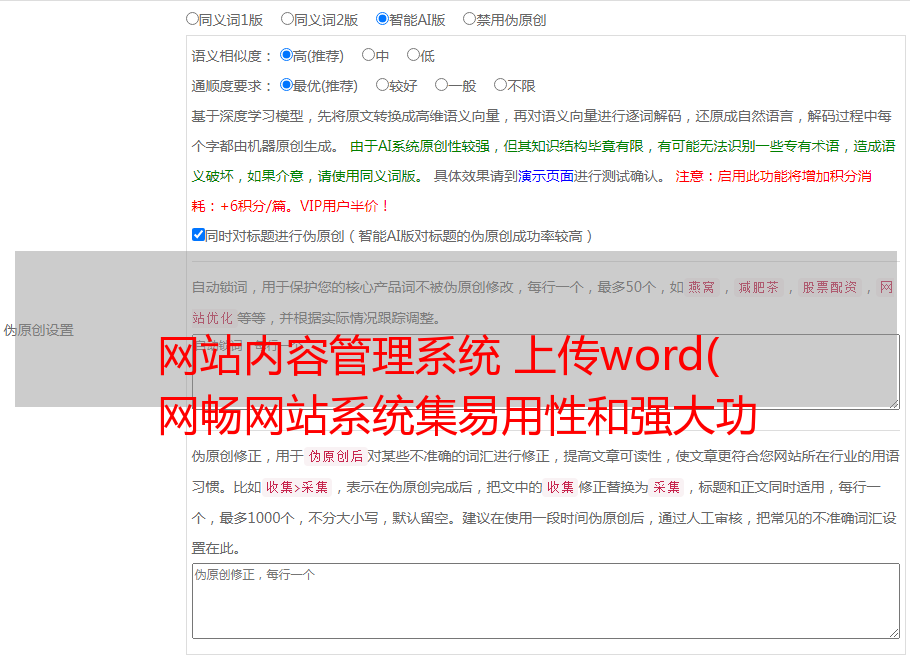The image size is (911, 658).
Task: Click into the 自动锁词 text area
Action: tap(546, 372)
